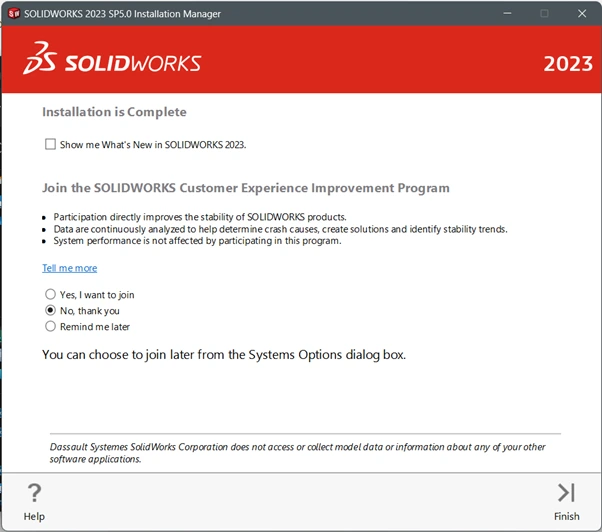Click the 2023 year label in banner
The image size is (602, 532).
click(568, 64)
